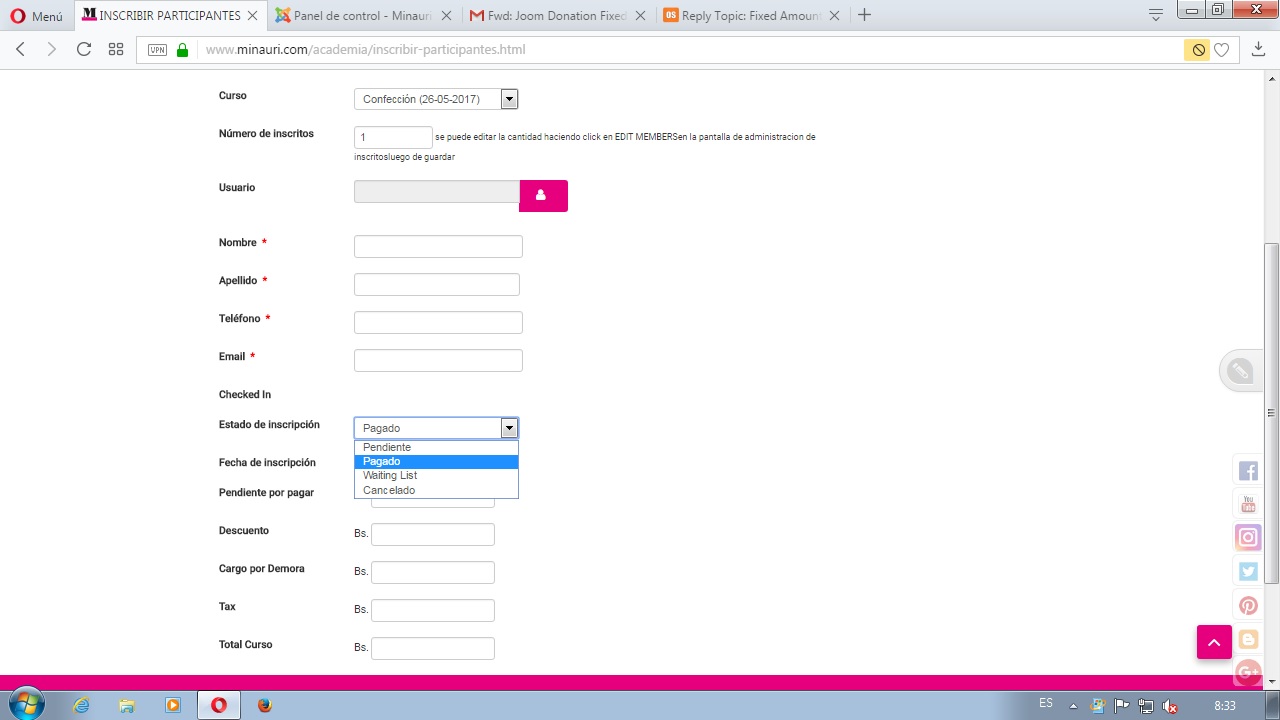Click the Email input field

(x=438, y=360)
